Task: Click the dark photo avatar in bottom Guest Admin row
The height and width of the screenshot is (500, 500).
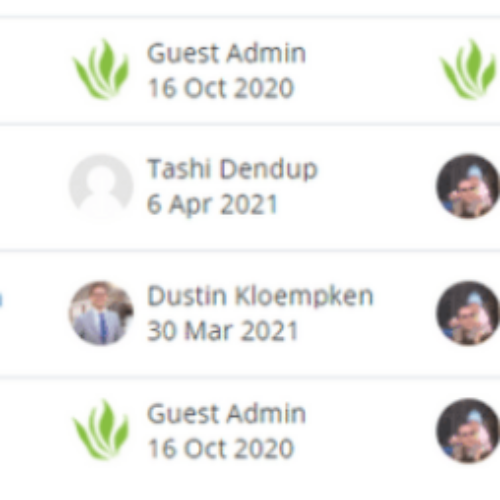Action: pyautogui.click(x=468, y=430)
